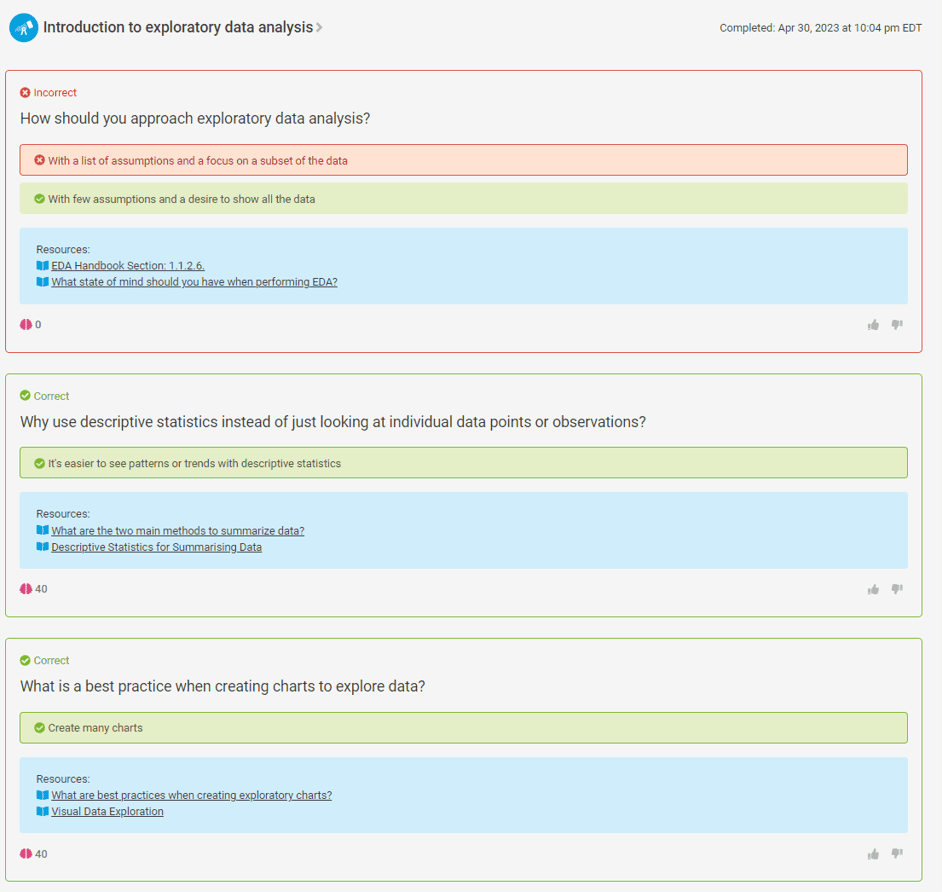Thumbs down the exploratory data analysis question
942x892 pixels.
point(897,325)
